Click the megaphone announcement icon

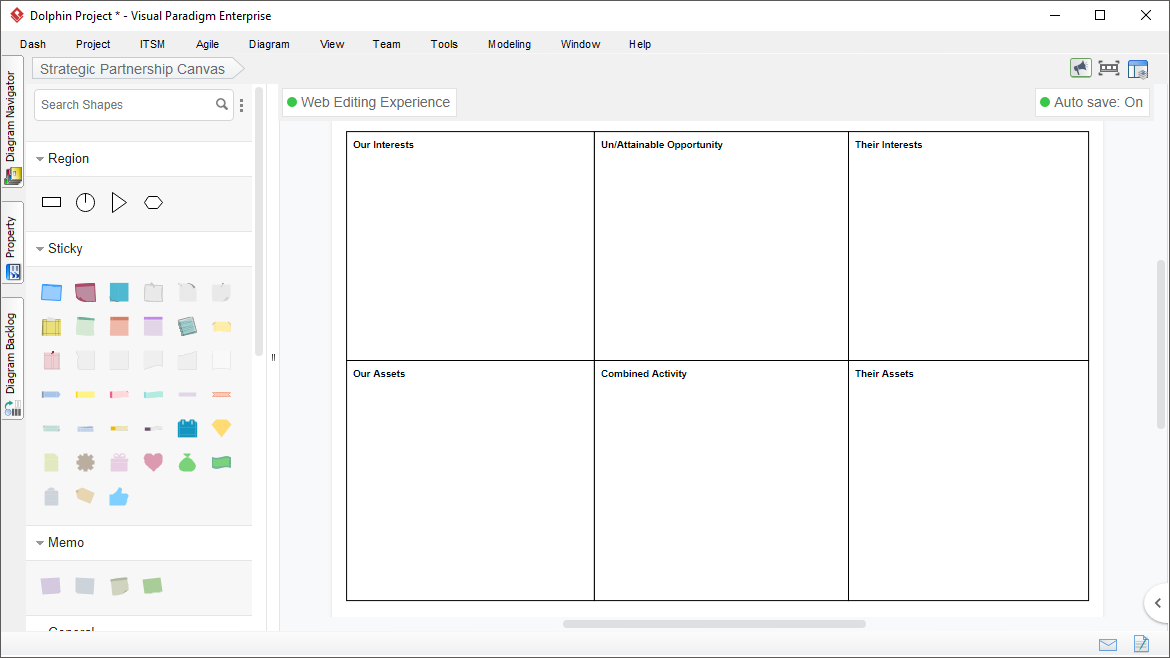coord(1080,69)
